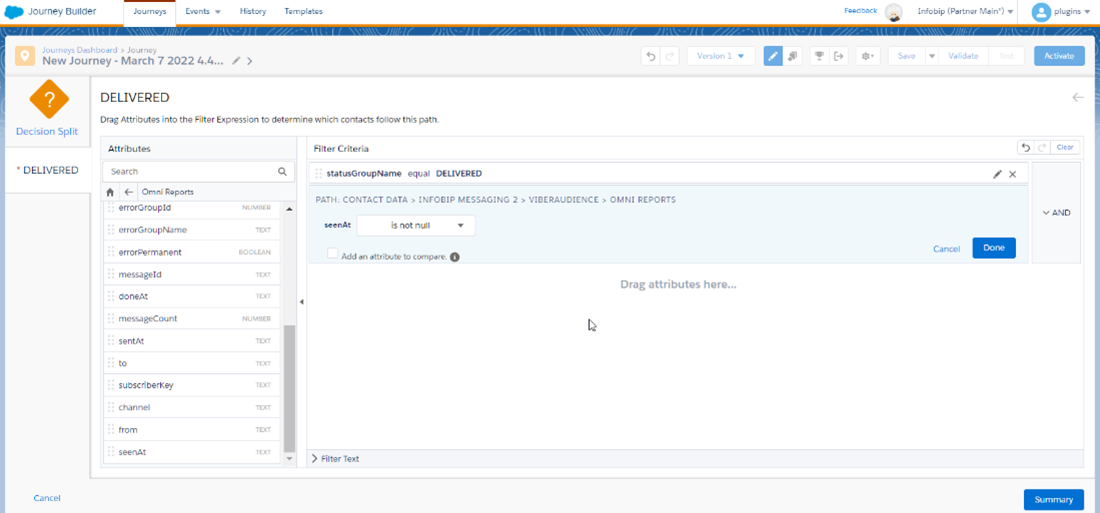The image size is (1100, 513).
Task: Click the Done button
Action: (x=993, y=248)
